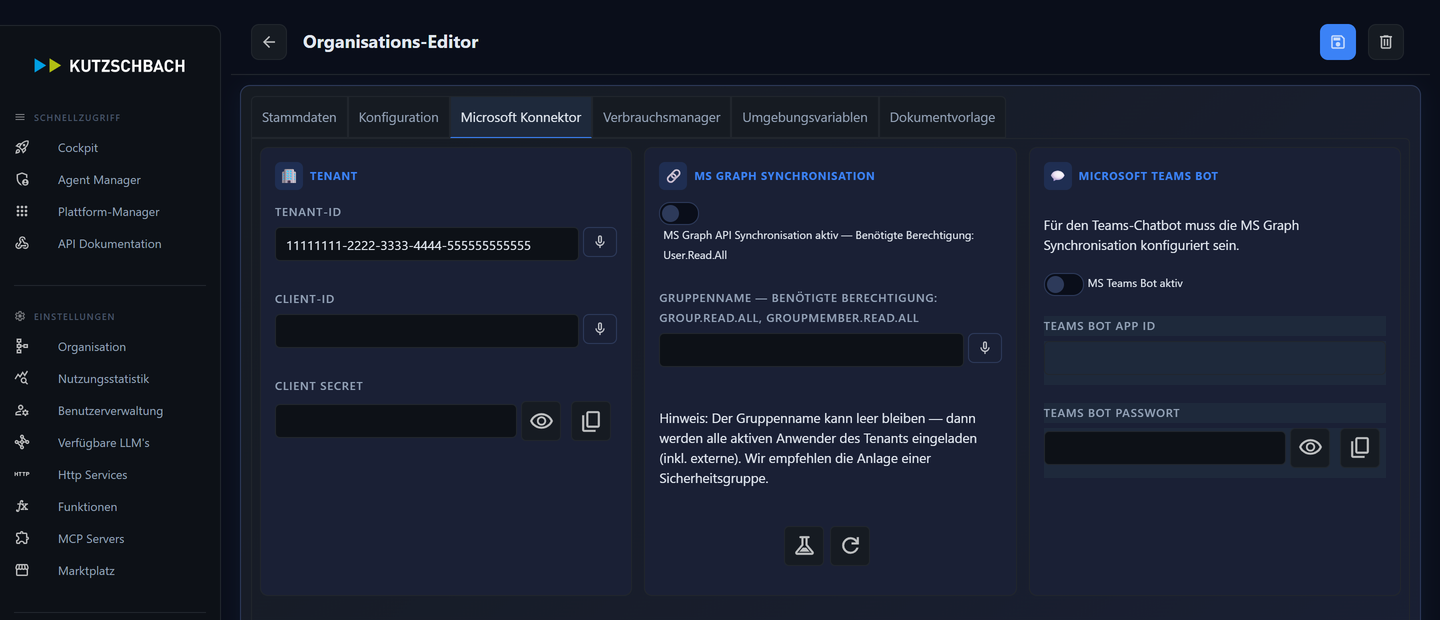Image resolution: width=1440 pixels, height=620 pixels.
Task: Click the back arrow button
Action: pyautogui.click(x=269, y=42)
